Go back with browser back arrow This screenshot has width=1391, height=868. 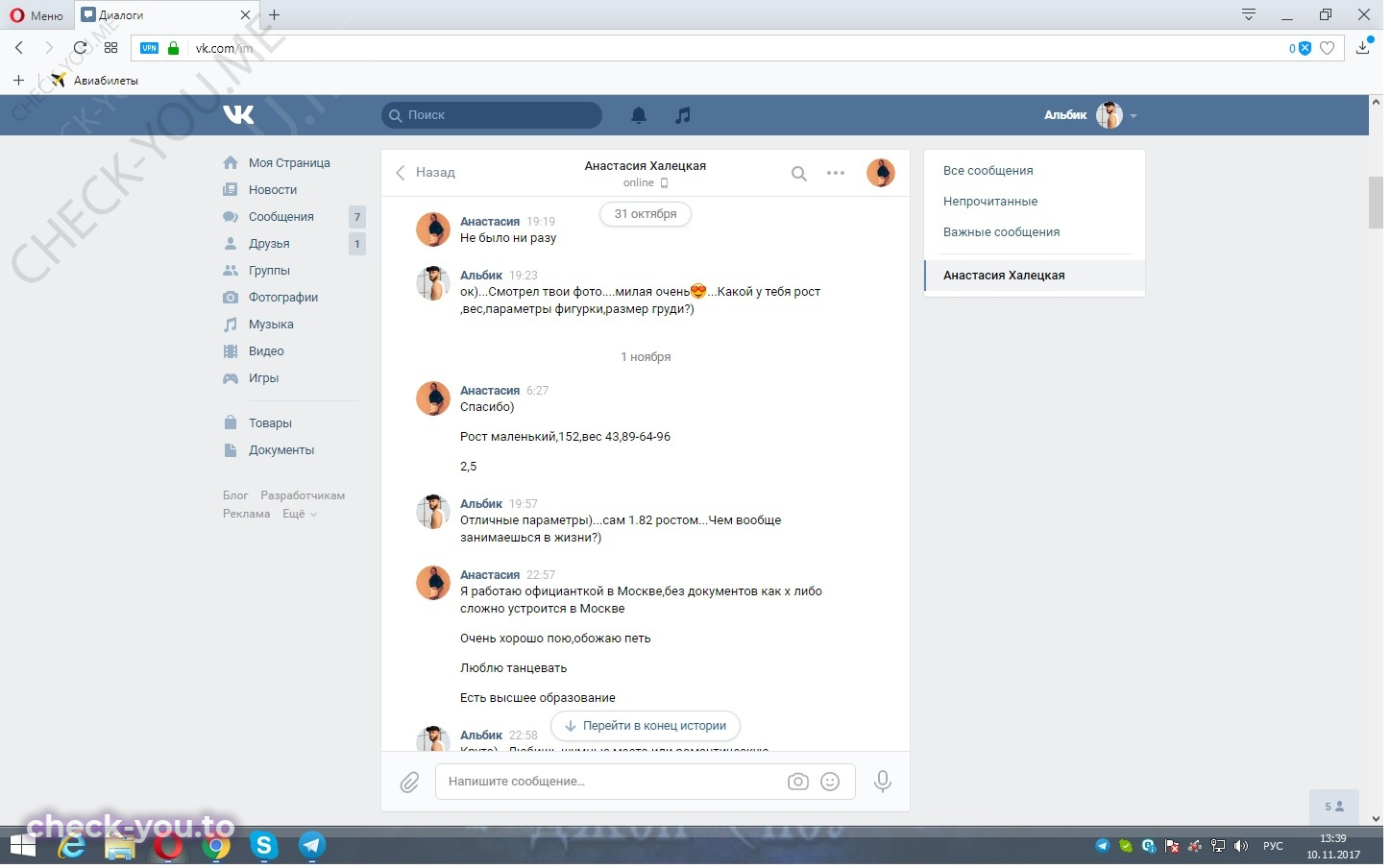tap(19, 48)
